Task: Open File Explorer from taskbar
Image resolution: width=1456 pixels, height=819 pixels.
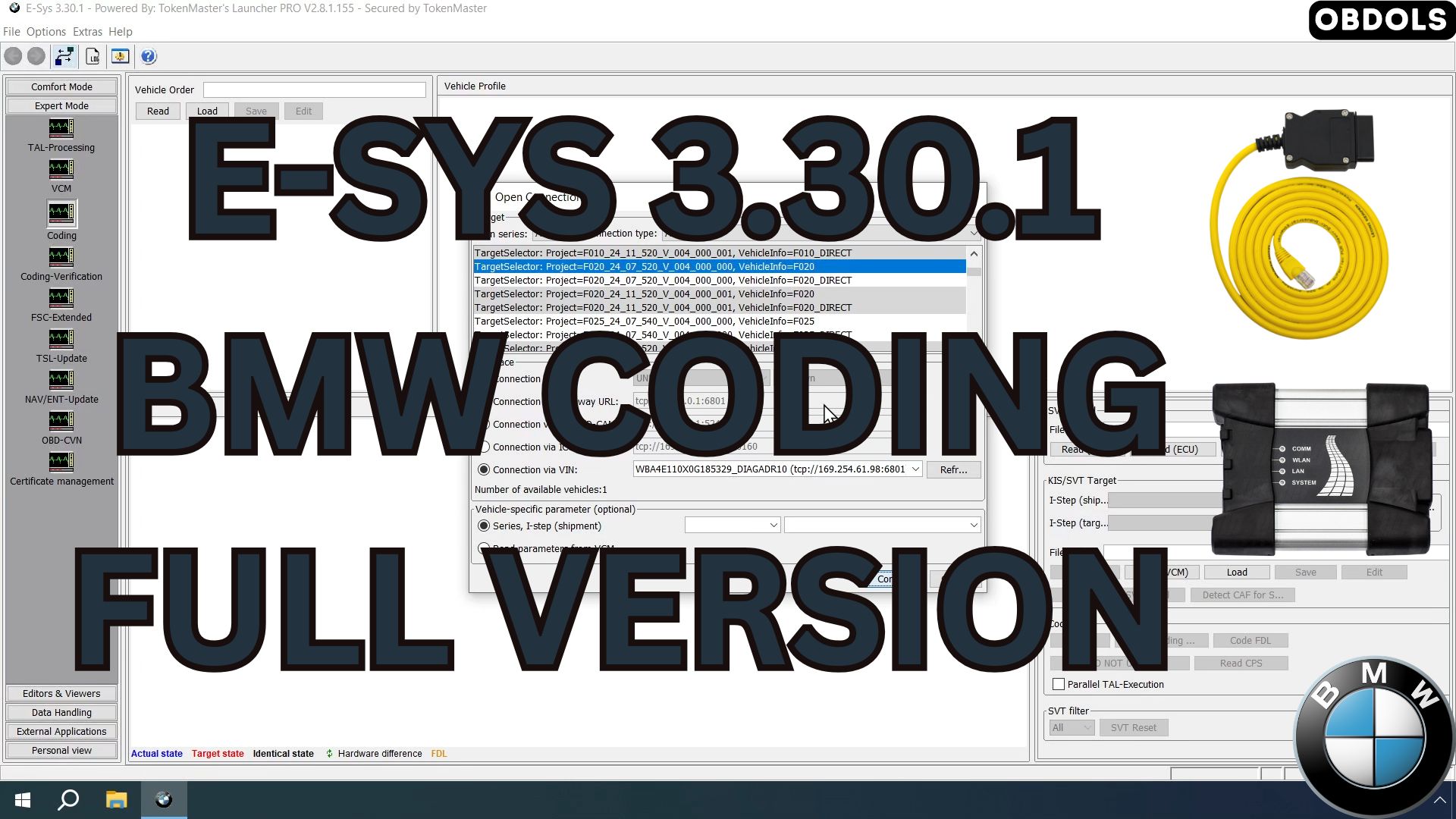Action: [x=116, y=799]
